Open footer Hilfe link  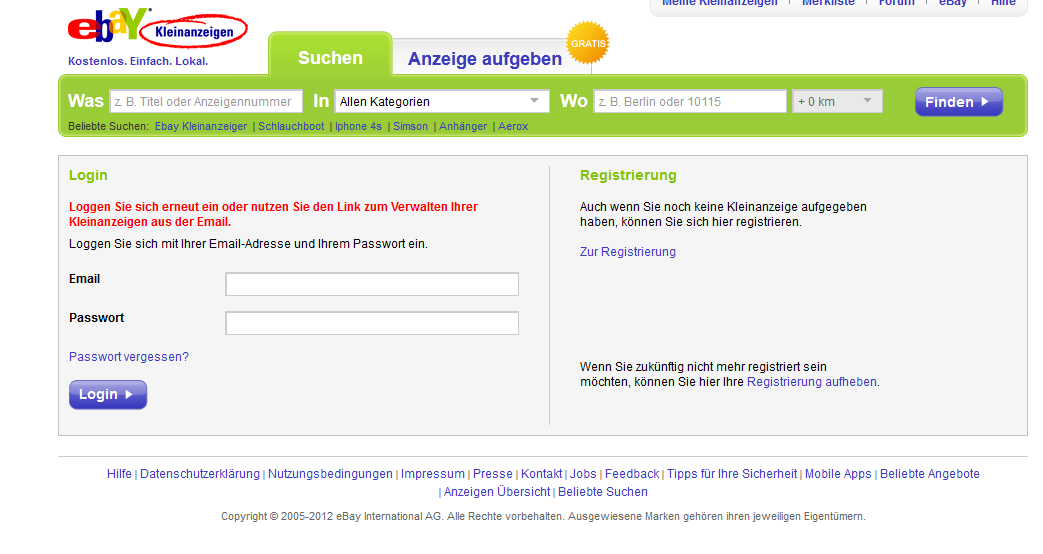click(119, 474)
